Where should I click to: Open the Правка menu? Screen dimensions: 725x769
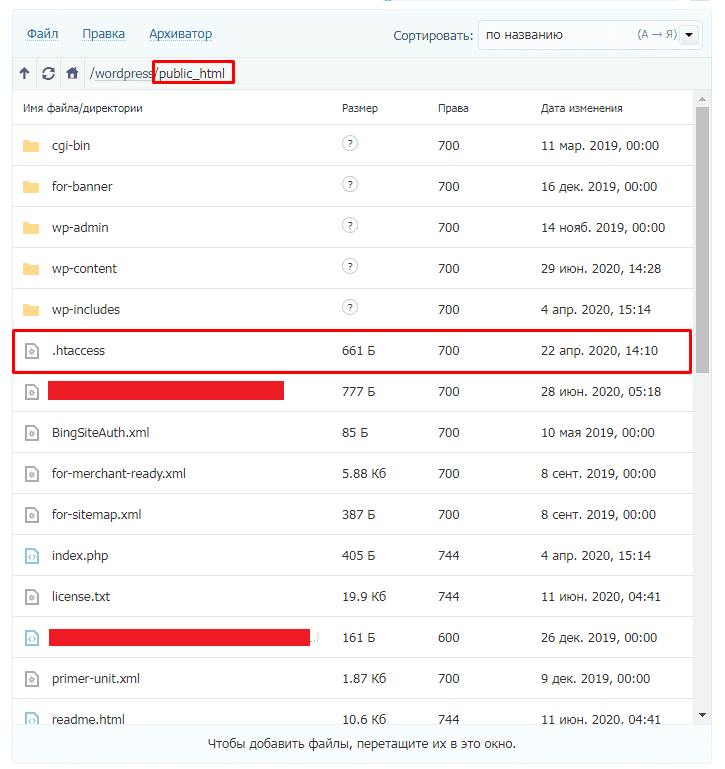pos(104,34)
